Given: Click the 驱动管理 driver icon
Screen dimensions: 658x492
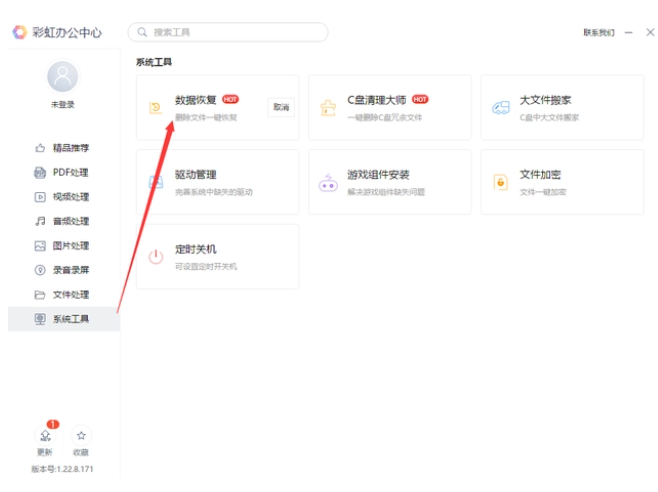Looking at the screenshot, I should point(156,182).
